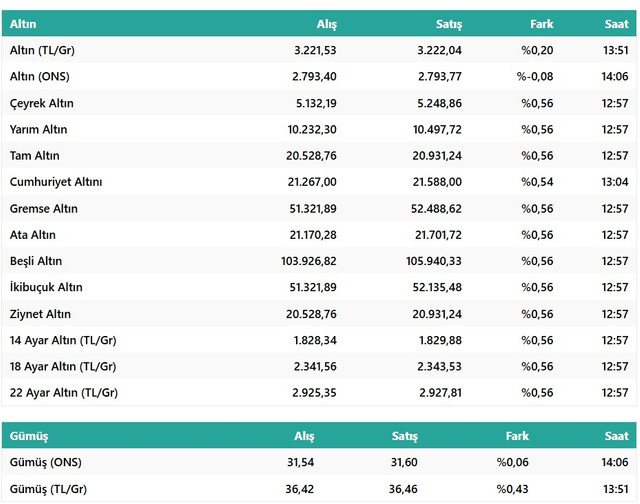This screenshot has width=640, height=504.
Task: Click the Fark column header in Gümüş table
Action: click(x=517, y=436)
